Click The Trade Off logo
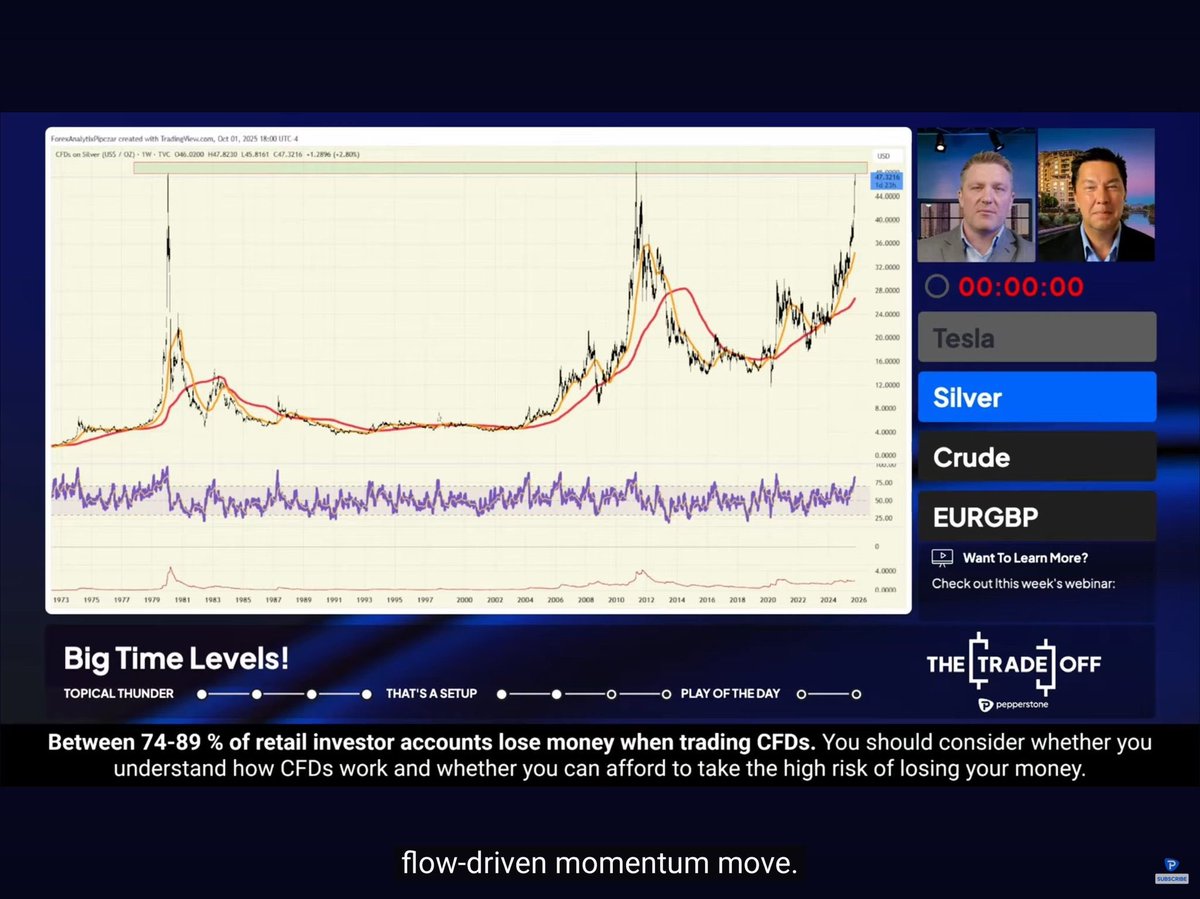 pyautogui.click(x=1014, y=663)
